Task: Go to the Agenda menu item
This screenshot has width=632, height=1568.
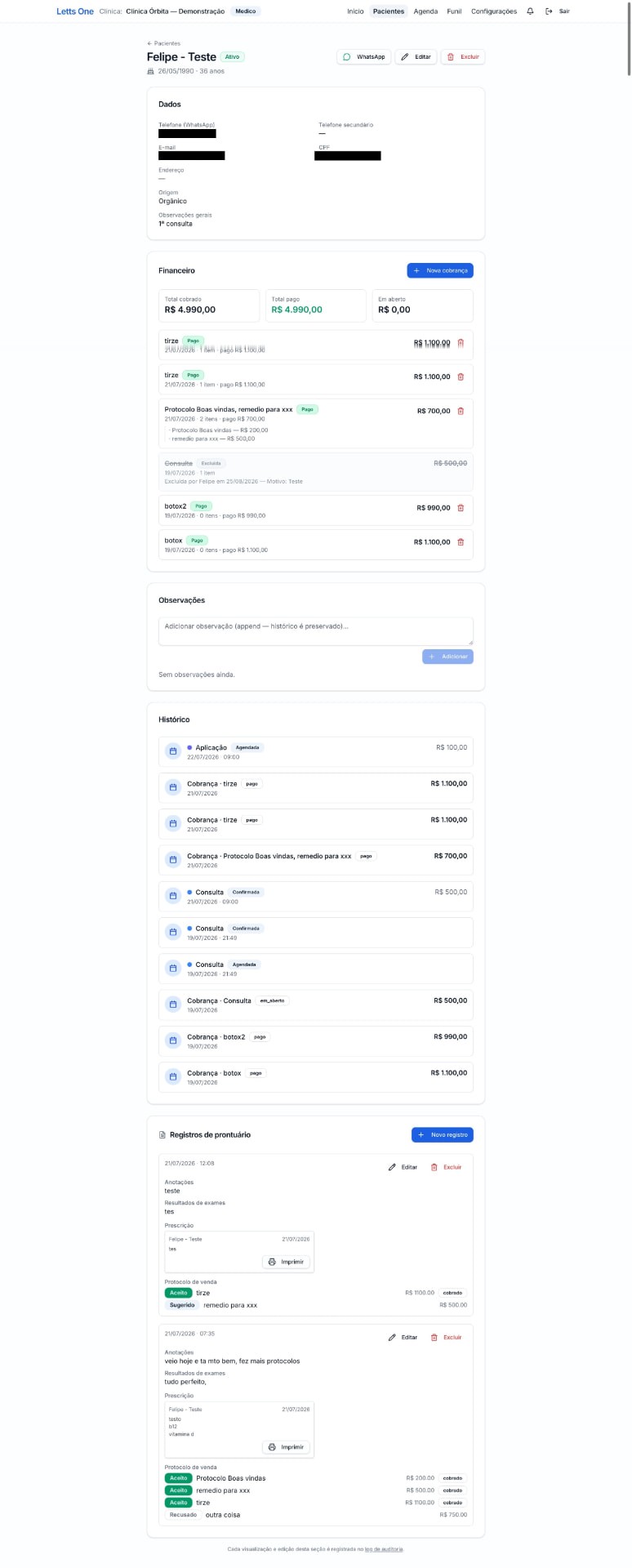Action: click(425, 11)
